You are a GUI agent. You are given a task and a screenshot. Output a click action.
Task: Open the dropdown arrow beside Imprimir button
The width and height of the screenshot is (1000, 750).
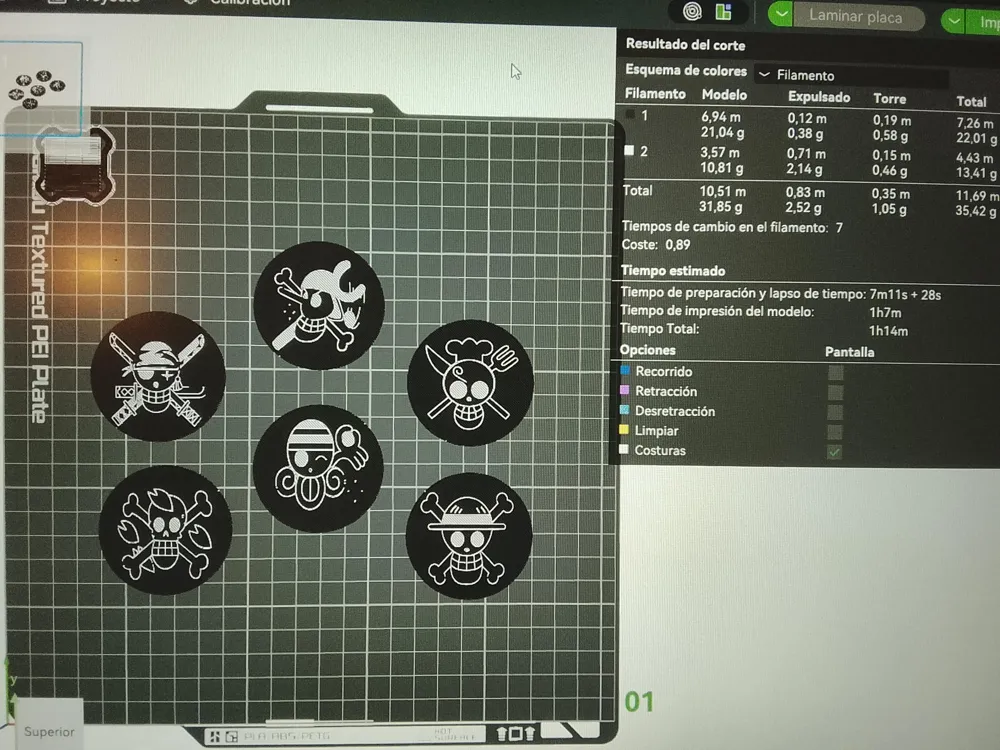pos(953,20)
